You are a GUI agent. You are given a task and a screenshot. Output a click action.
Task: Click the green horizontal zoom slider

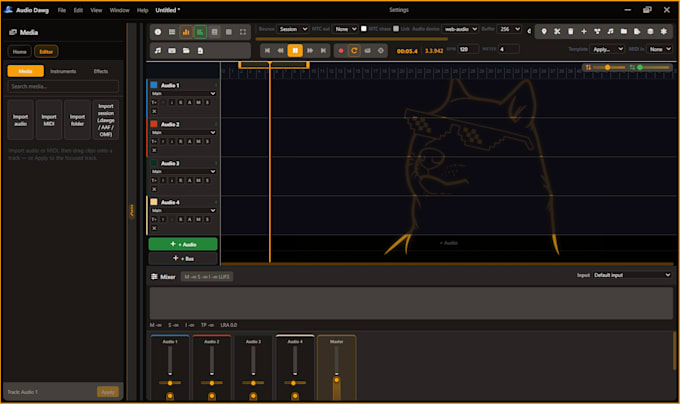point(653,67)
